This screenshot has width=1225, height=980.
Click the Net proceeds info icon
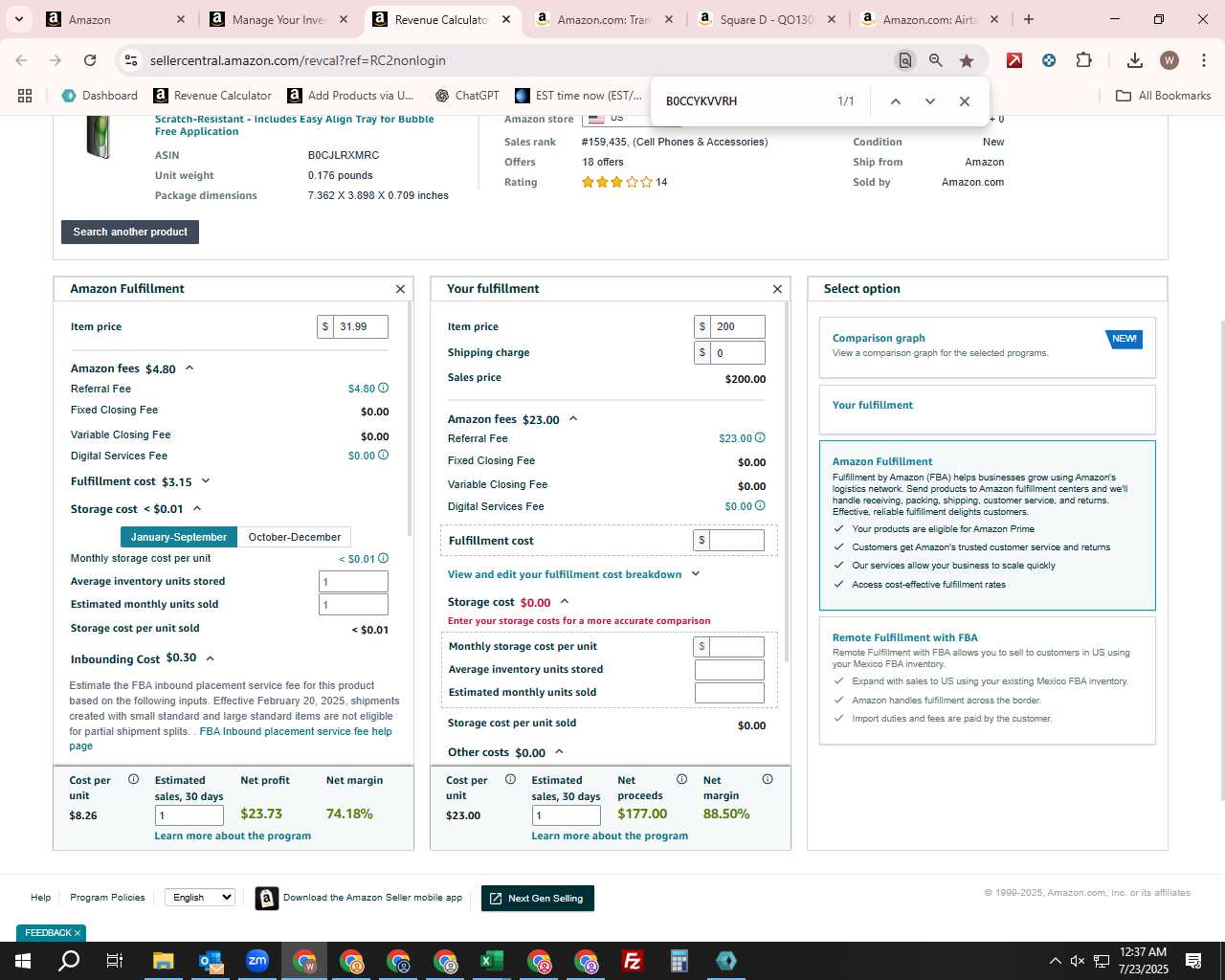point(682,779)
